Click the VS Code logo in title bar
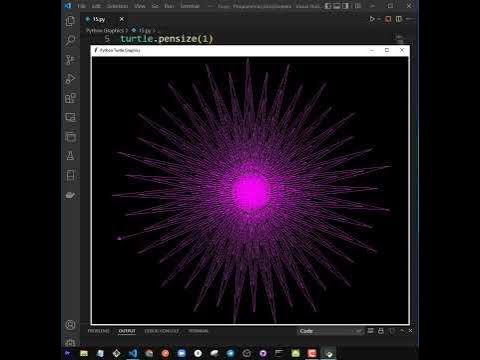The image size is (480, 360). pyautogui.click(x=68, y=6)
